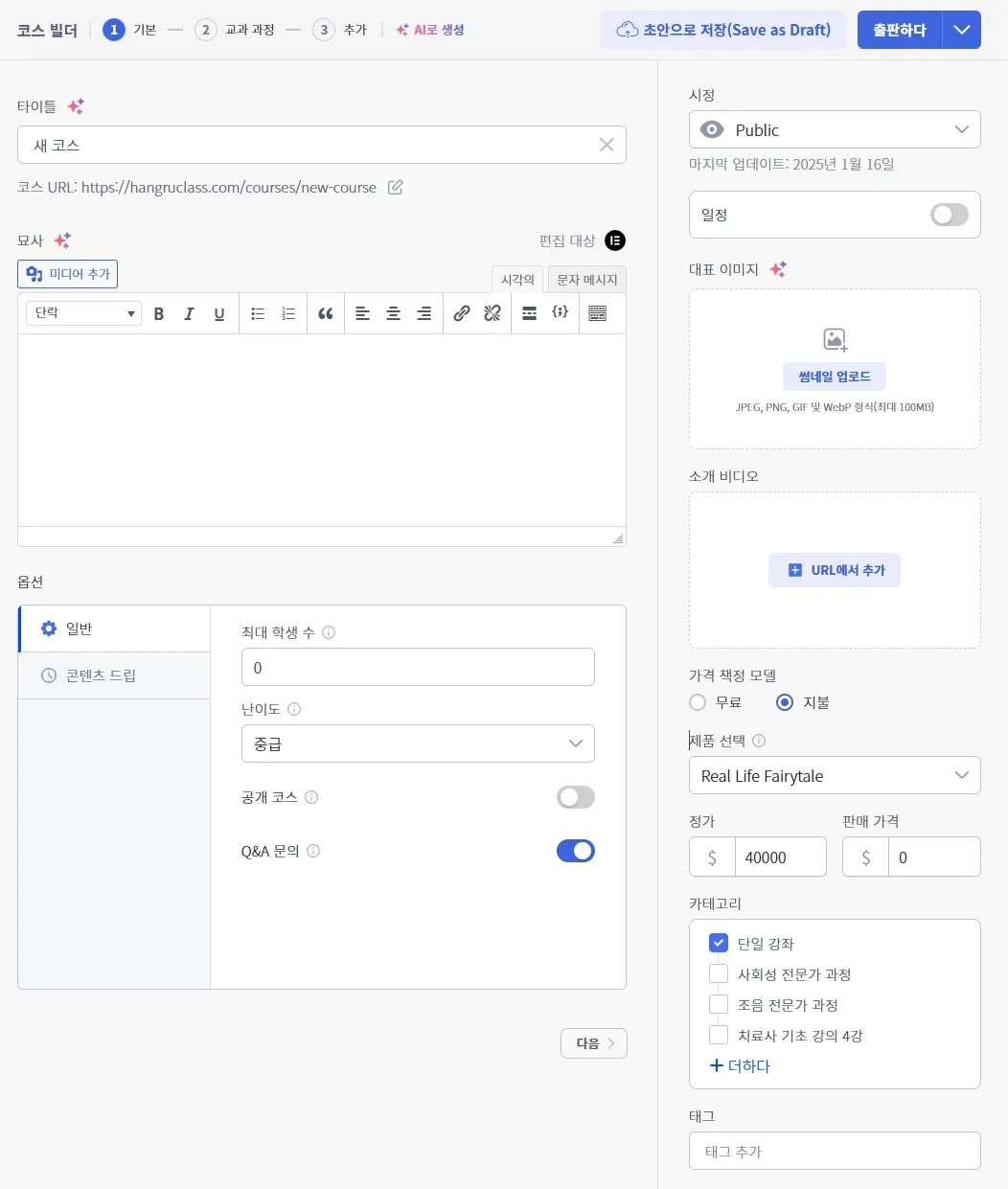Open the difficulty dropdown showing 중급
The height and width of the screenshot is (1189, 1008).
(417, 743)
